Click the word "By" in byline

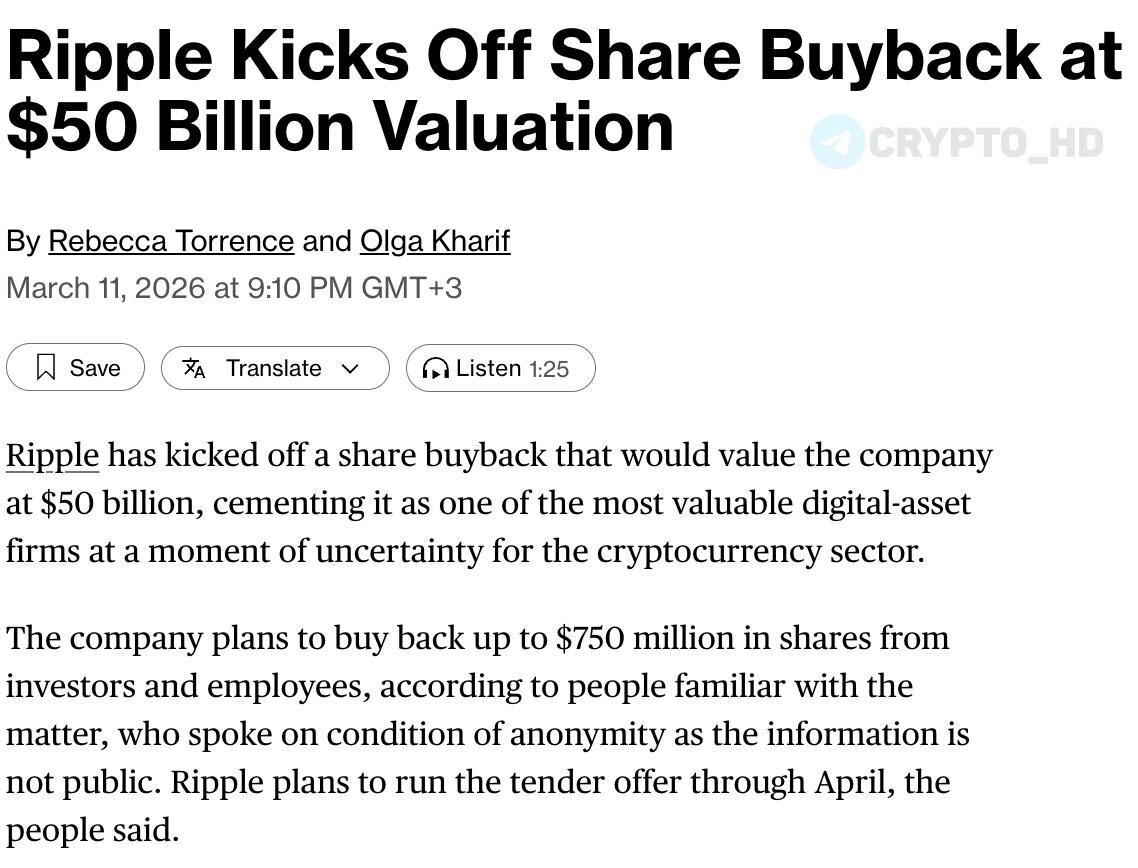tap(23, 242)
